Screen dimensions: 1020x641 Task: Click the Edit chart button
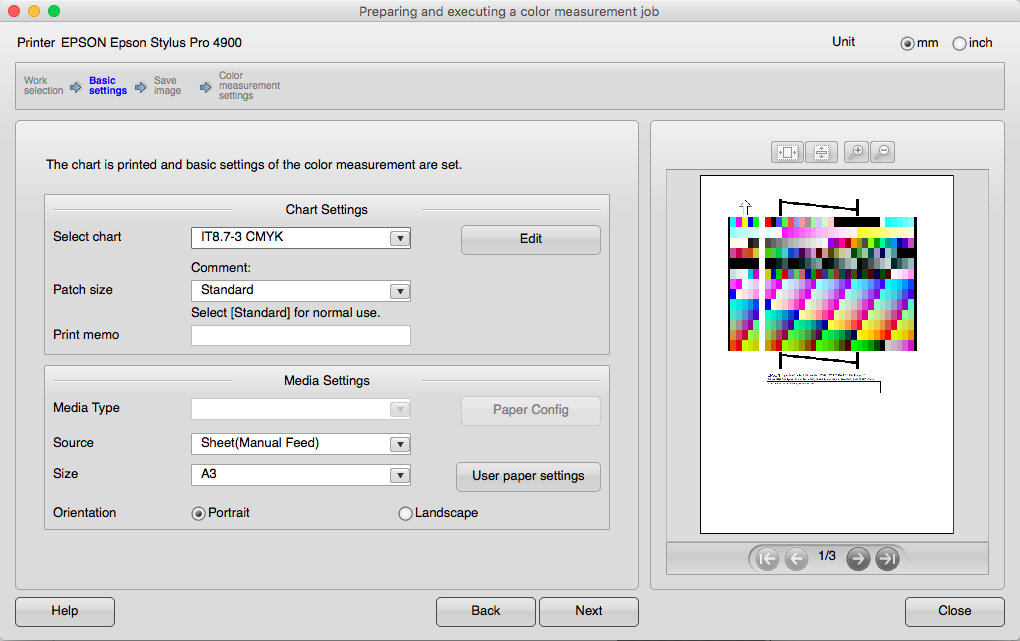531,239
